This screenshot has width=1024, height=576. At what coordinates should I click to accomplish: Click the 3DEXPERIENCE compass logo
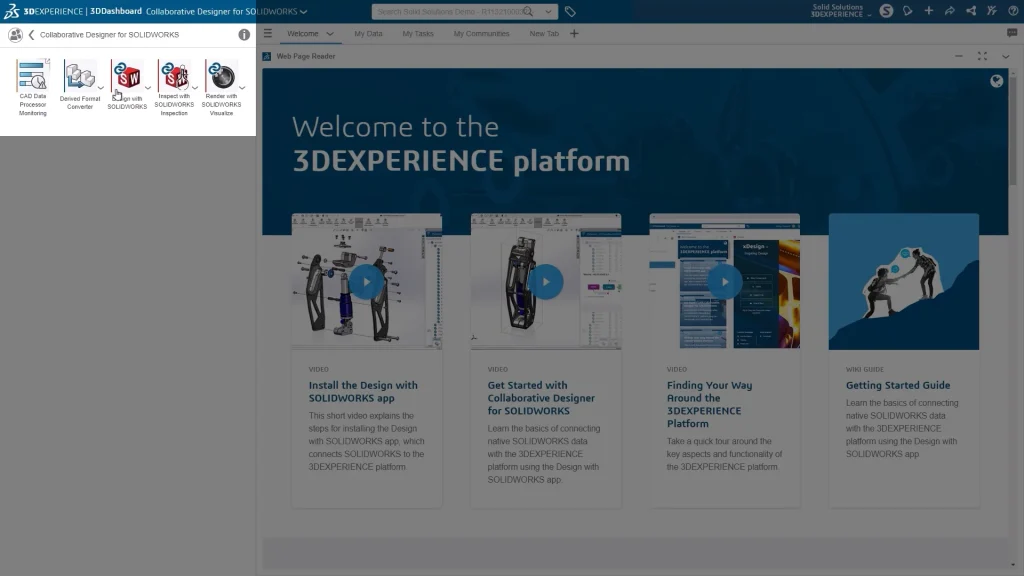pyautogui.click(x=11, y=11)
